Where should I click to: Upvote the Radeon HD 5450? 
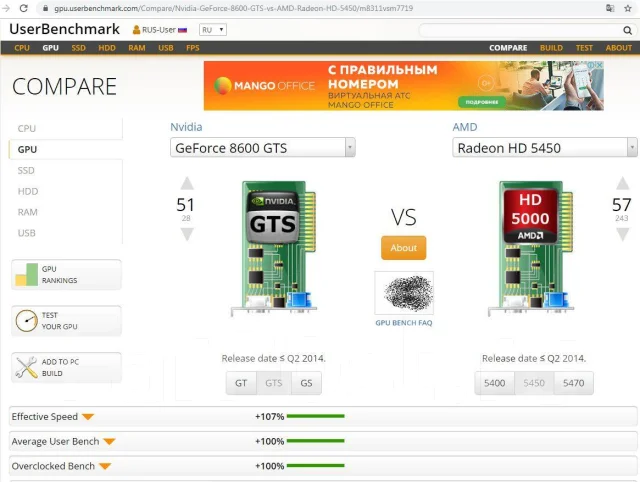click(622, 183)
